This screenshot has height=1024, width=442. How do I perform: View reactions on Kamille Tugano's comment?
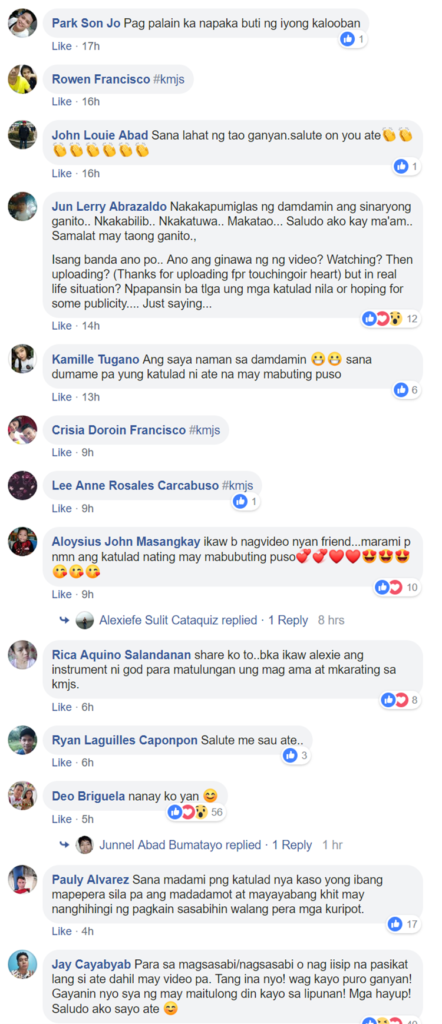click(x=407, y=390)
